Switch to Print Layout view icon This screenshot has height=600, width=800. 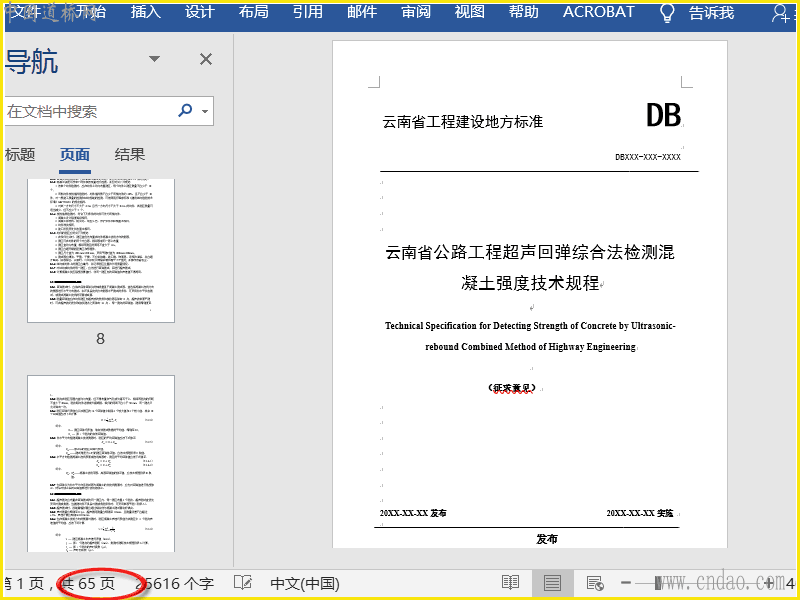pos(552,582)
